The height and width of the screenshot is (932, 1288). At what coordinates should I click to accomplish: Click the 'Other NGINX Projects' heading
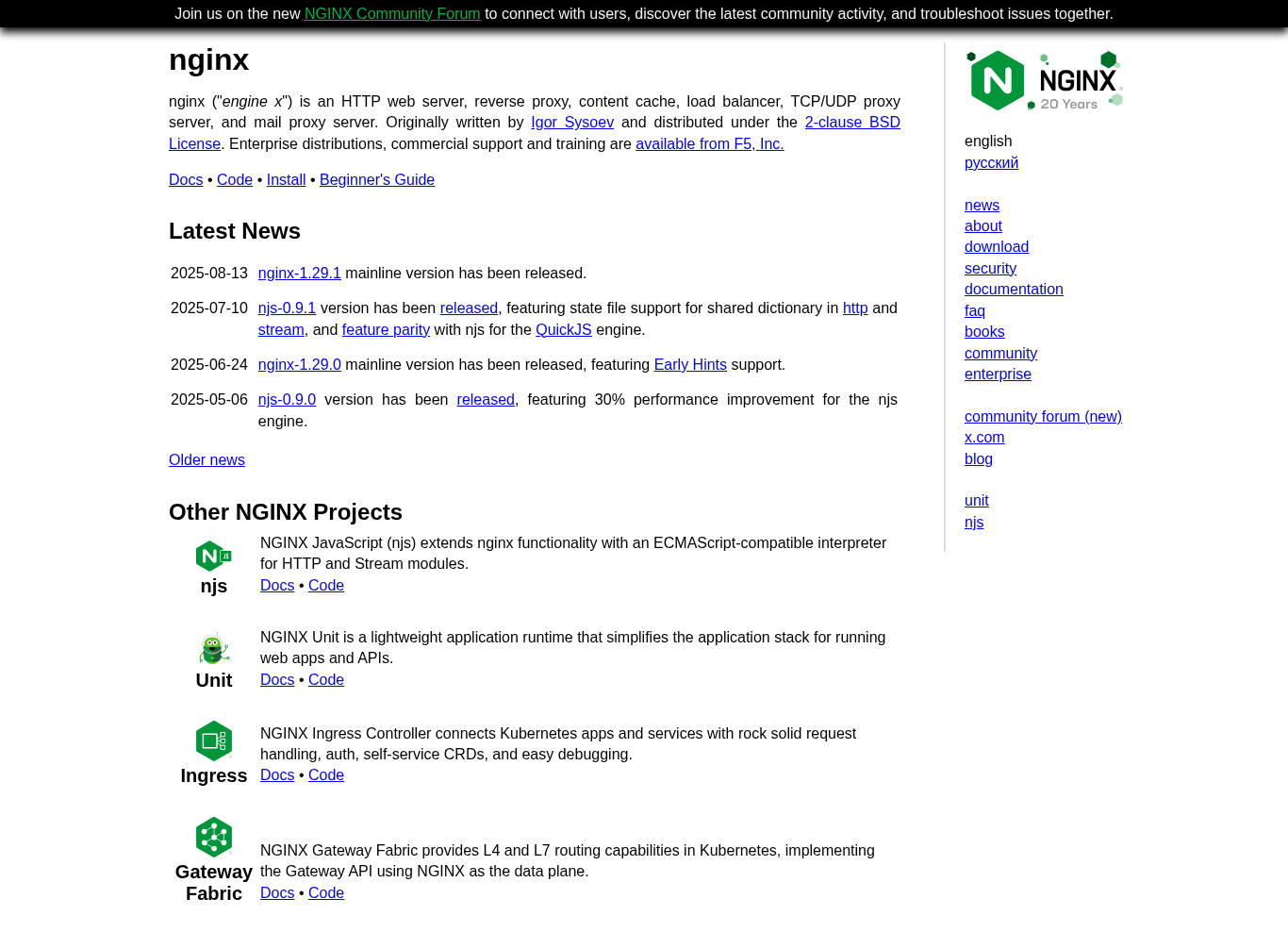point(286,512)
